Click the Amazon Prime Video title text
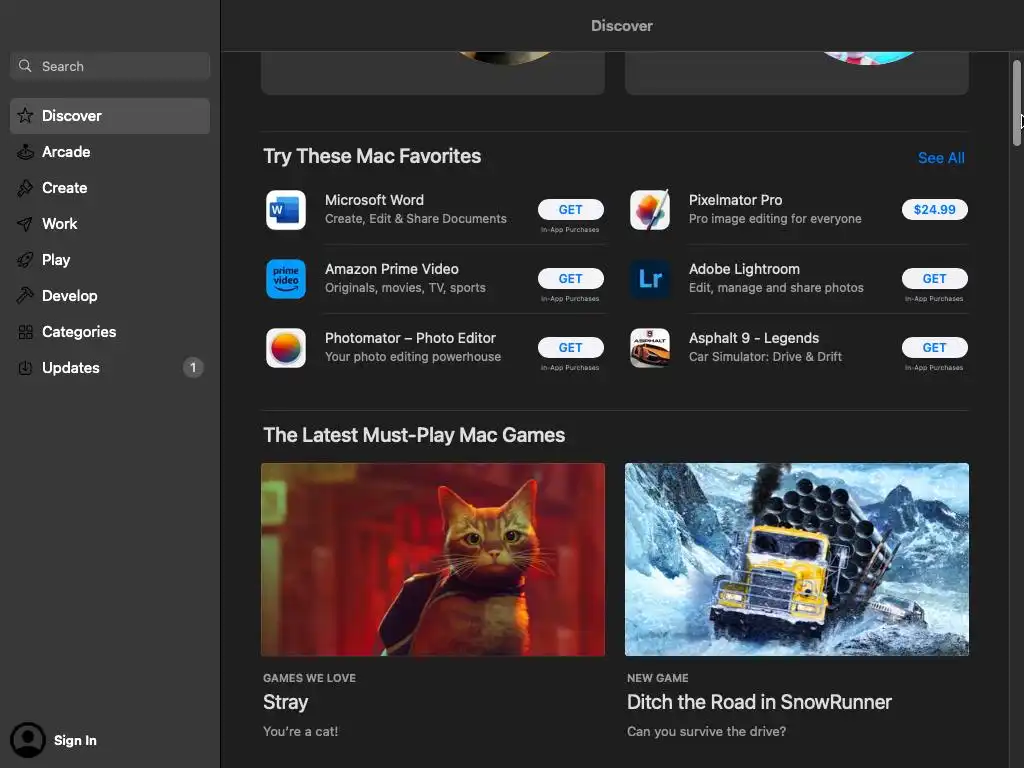 392,269
